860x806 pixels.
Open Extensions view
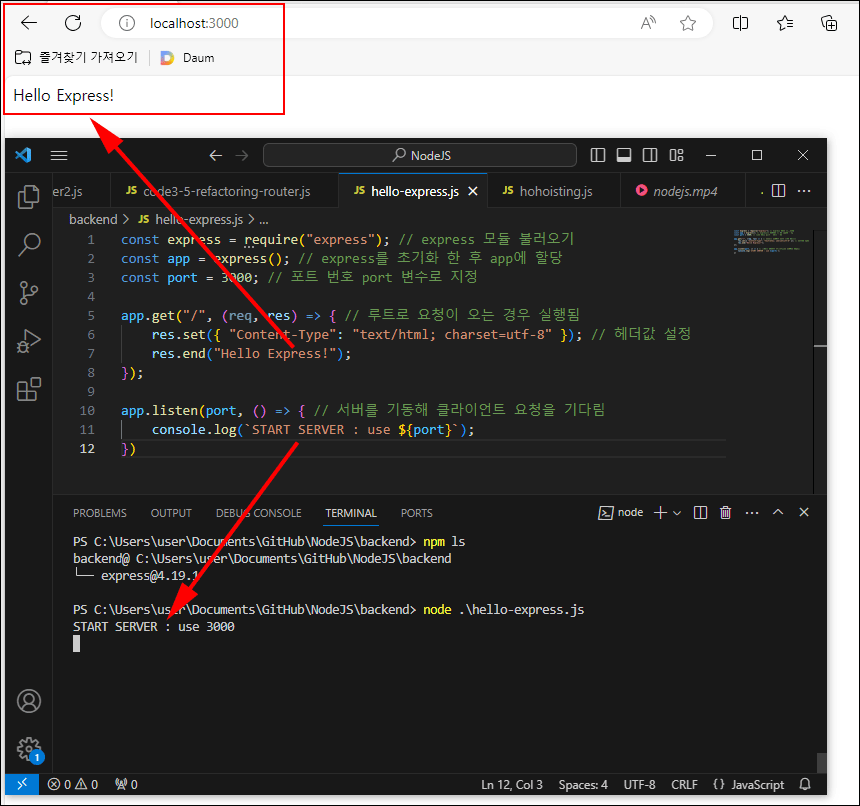click(29, 389)
